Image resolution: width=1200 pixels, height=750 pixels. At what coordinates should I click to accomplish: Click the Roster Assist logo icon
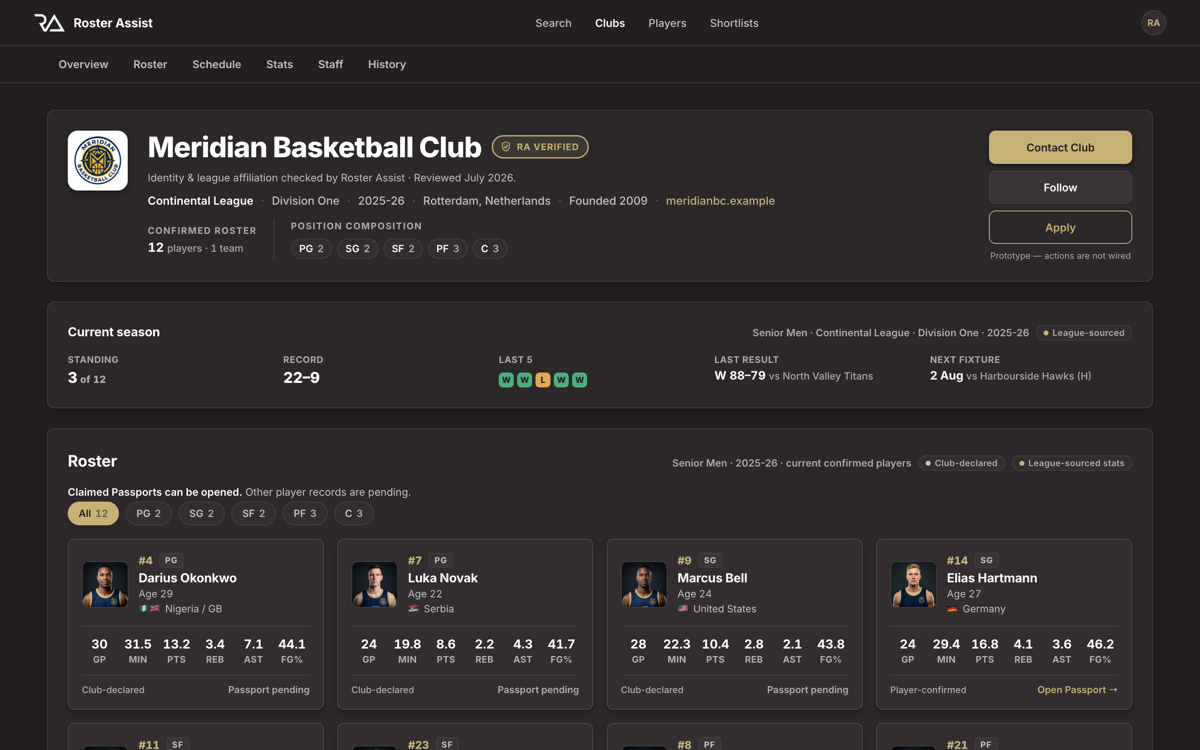(49, 23)
